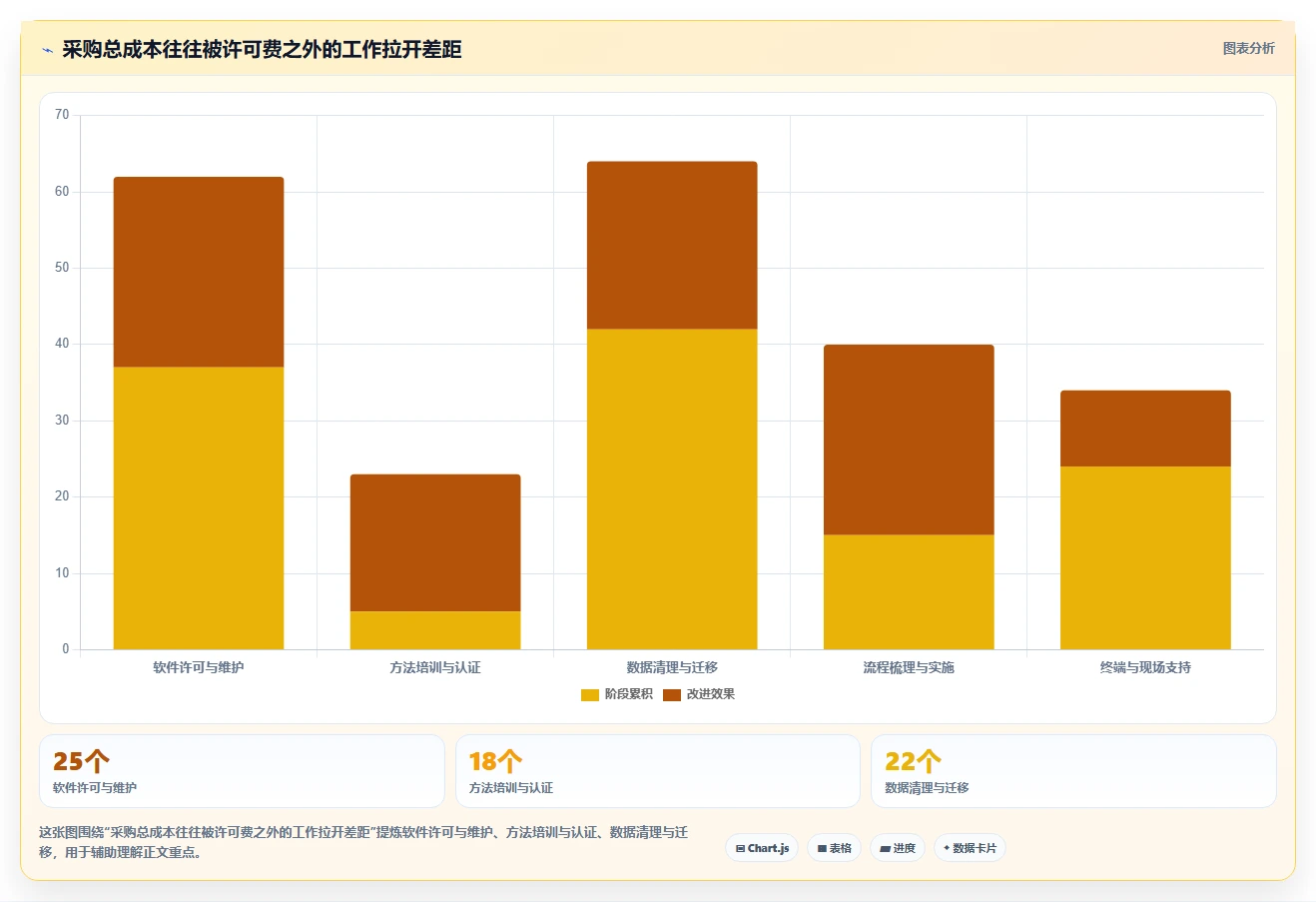Click the yellow segment of 终端与现场支持 bar
The height and width of the screenshot is (902, 1316).
[x=1145, y=557]
